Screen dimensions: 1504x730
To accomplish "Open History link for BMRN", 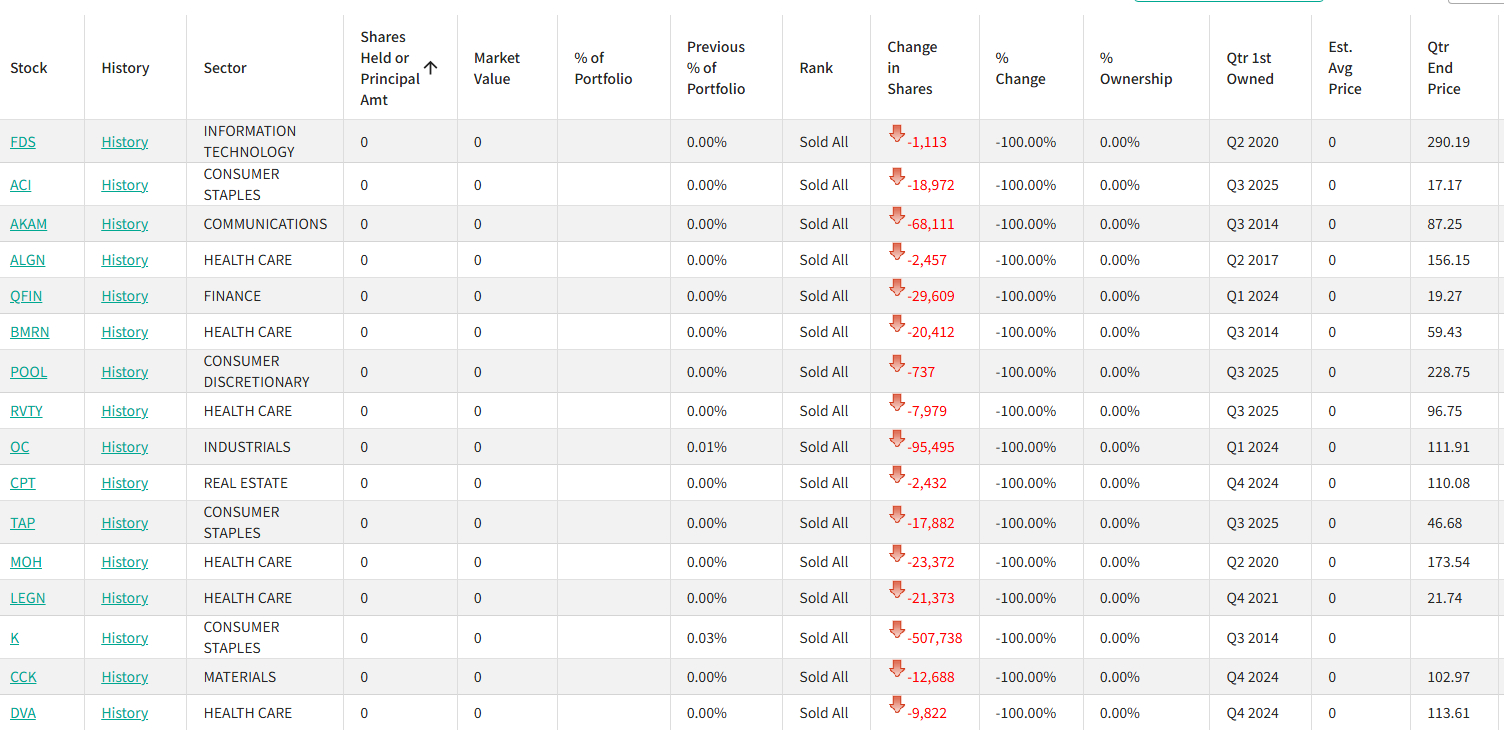I will pyautogui.click(x=125, y=332).
